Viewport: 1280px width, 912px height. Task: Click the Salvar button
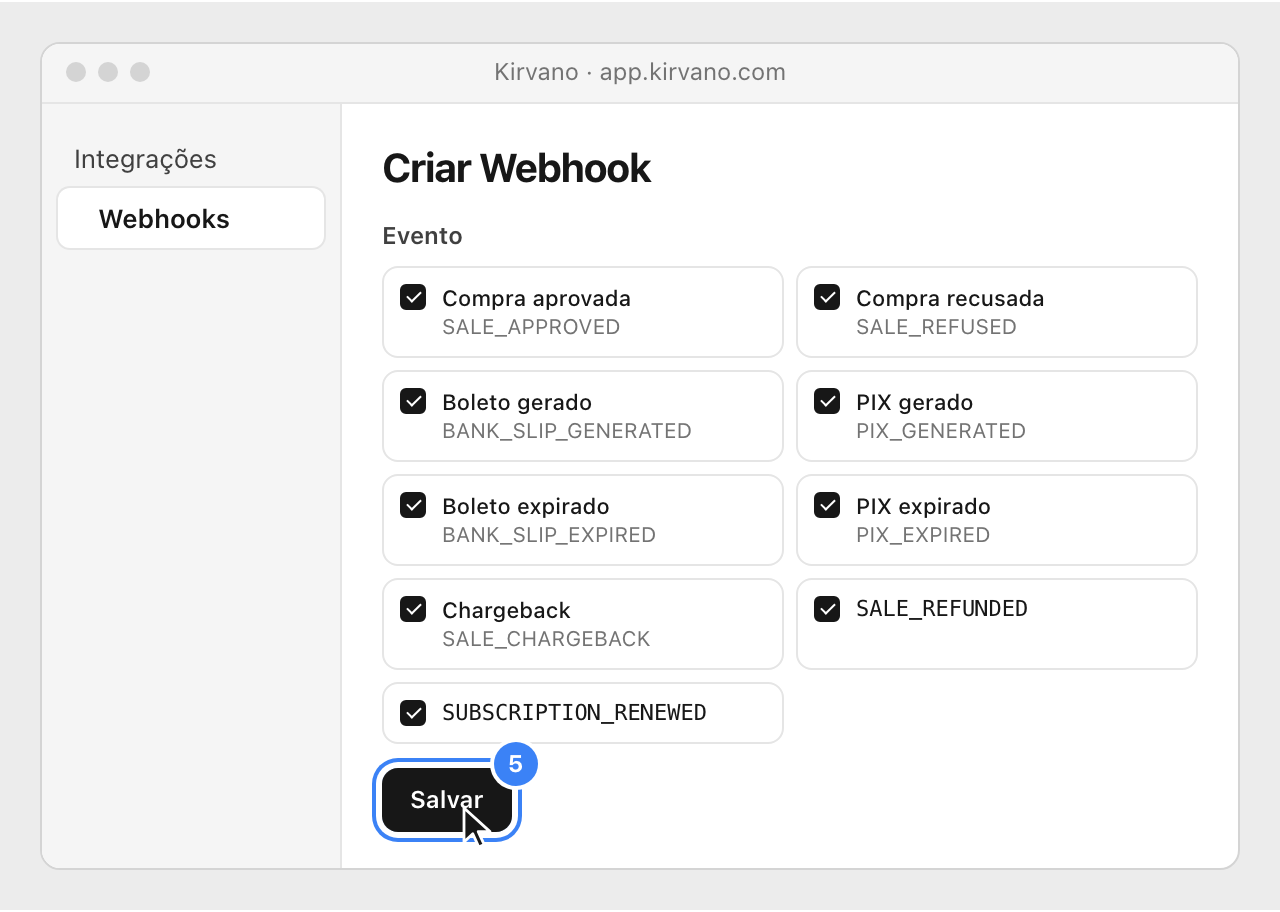pos(447,800)
